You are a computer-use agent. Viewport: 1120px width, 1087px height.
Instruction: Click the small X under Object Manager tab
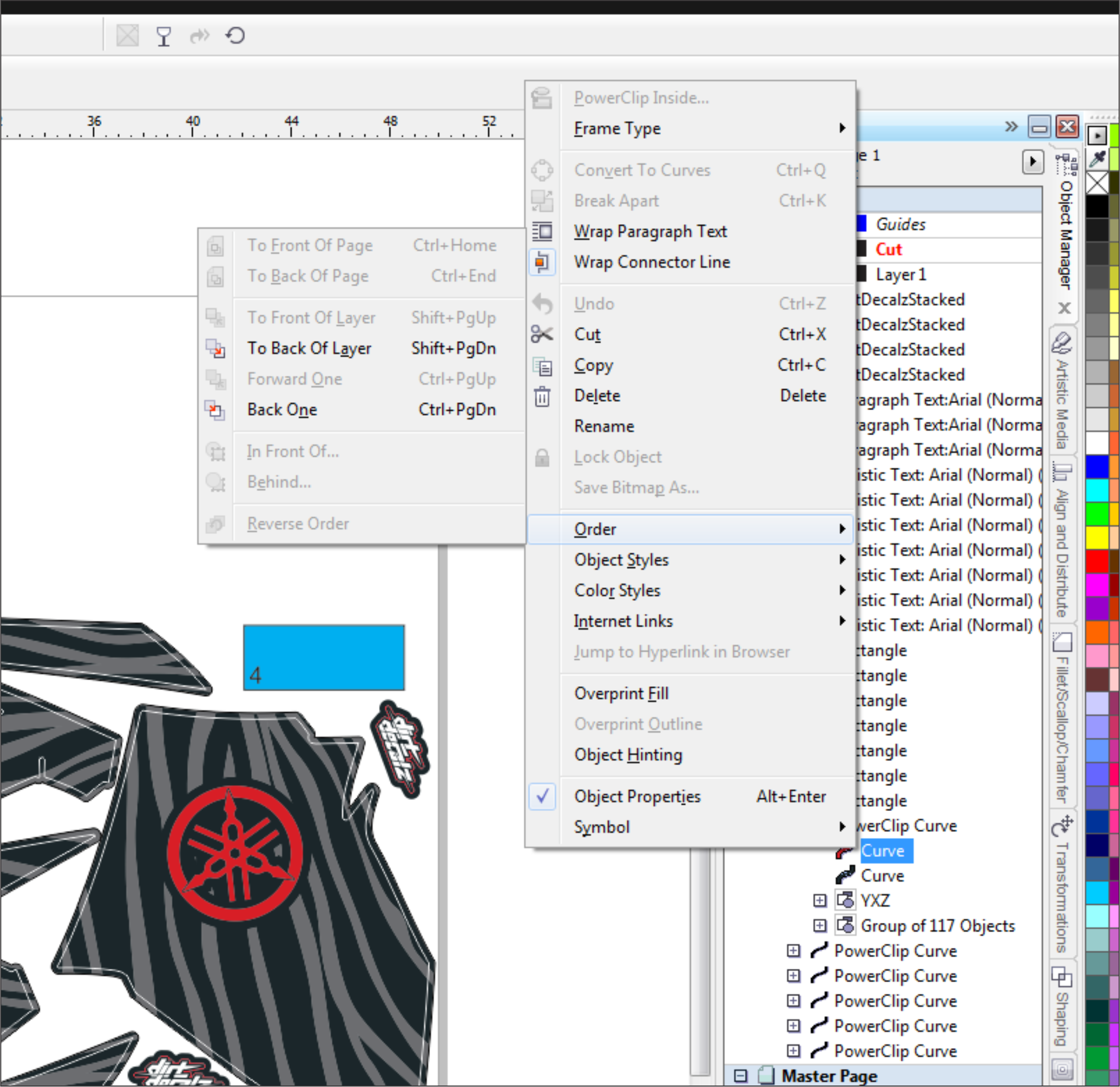(1064, 308)
